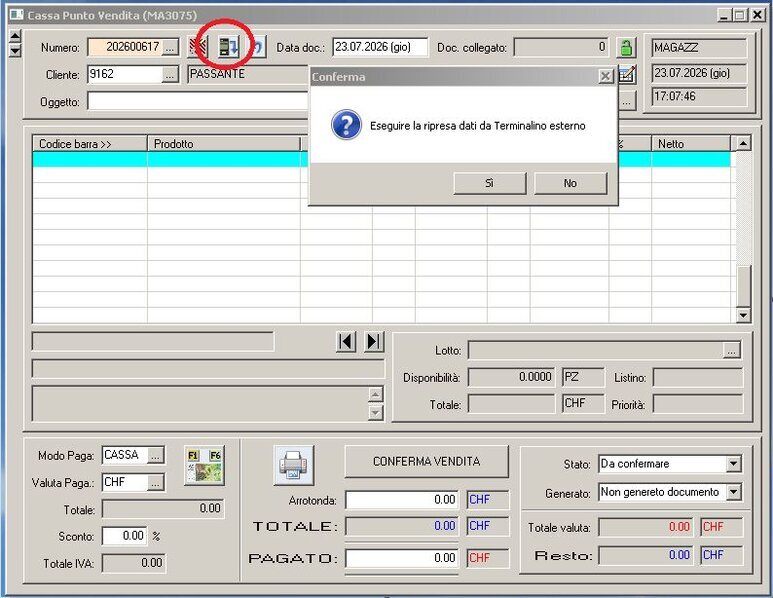Click the time 17:07:46

coord(699,96)
